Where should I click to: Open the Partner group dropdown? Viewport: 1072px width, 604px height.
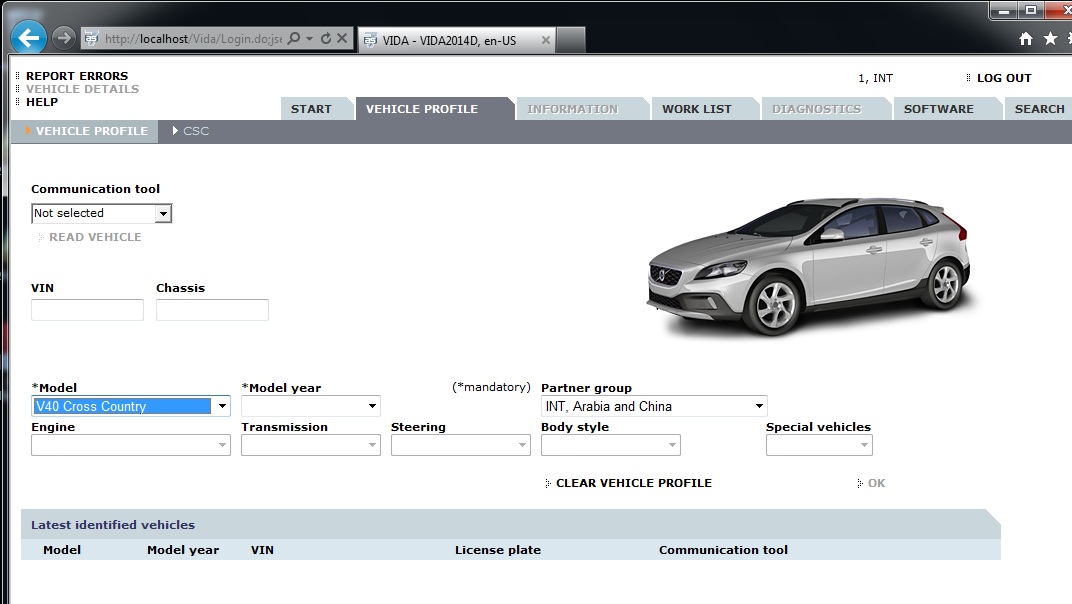[x=654, y=406]
